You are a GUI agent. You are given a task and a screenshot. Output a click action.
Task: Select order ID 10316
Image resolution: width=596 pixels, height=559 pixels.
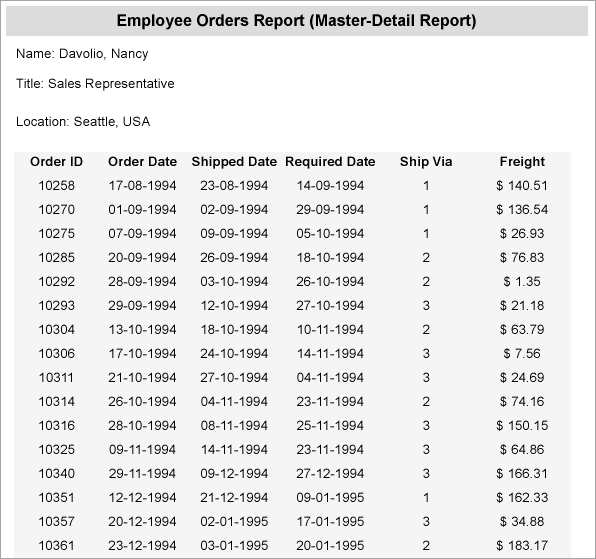coord(57,426)
